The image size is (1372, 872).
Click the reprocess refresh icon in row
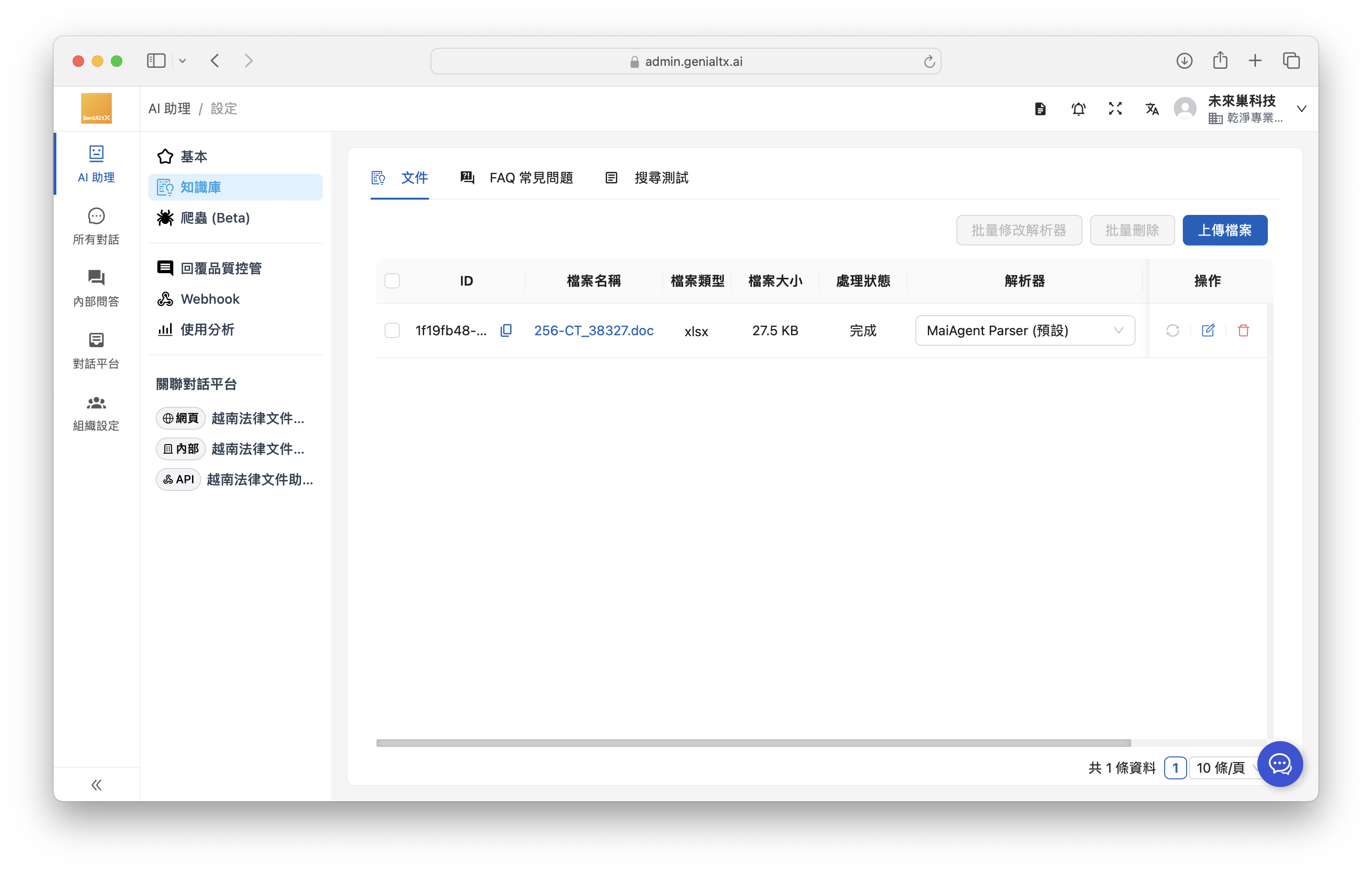click(x=1172, y=330)
